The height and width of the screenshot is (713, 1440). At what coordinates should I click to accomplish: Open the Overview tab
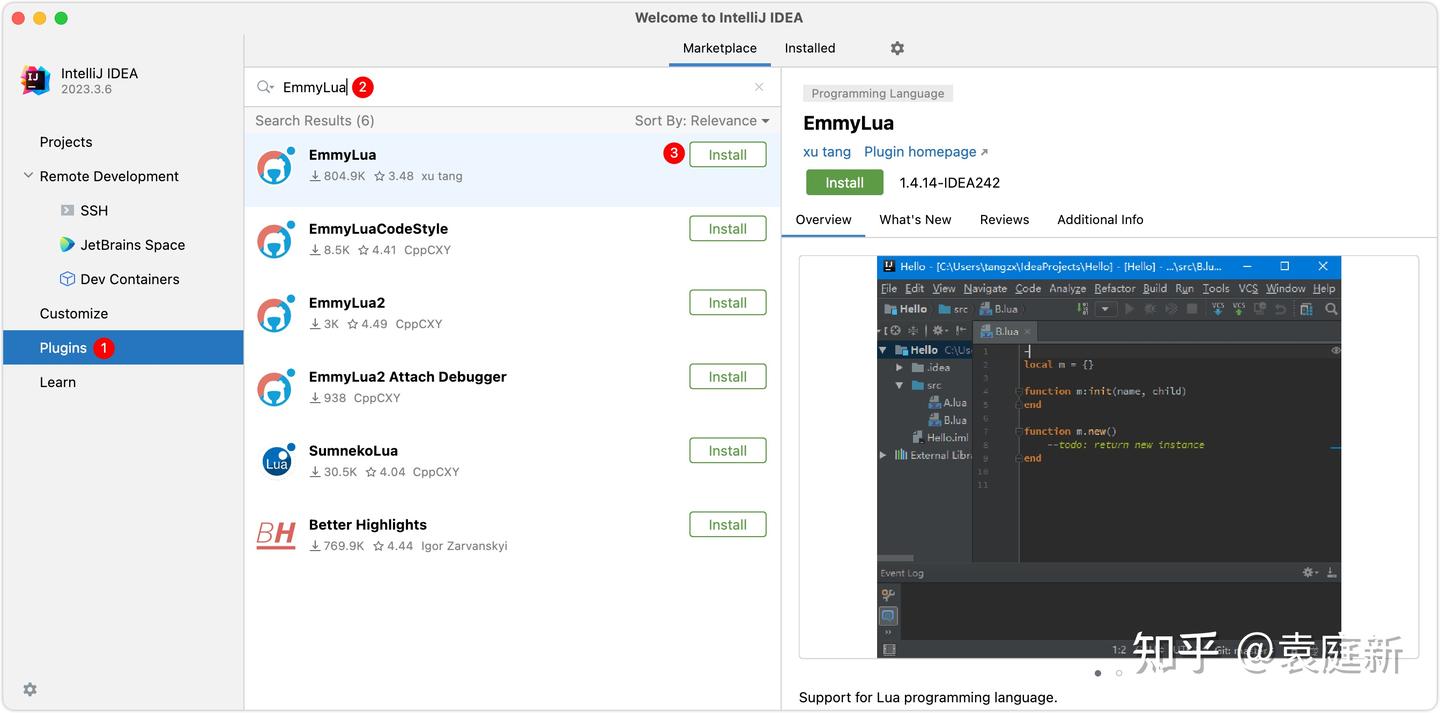pos(823,219)
